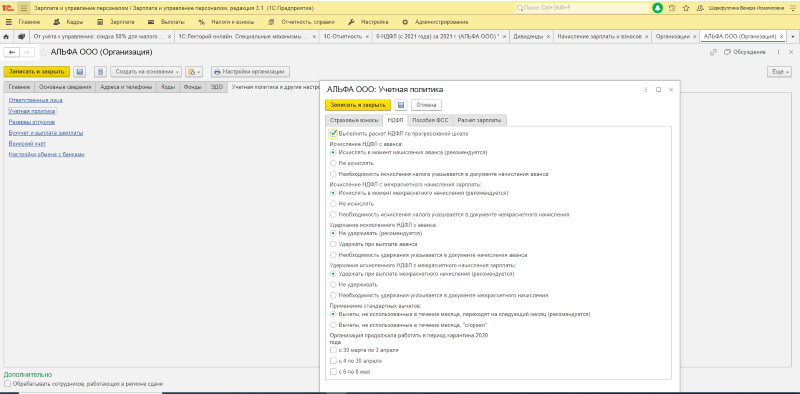The image size is (800, 394).
Task: Open the Коды tab
Action: 168,87
